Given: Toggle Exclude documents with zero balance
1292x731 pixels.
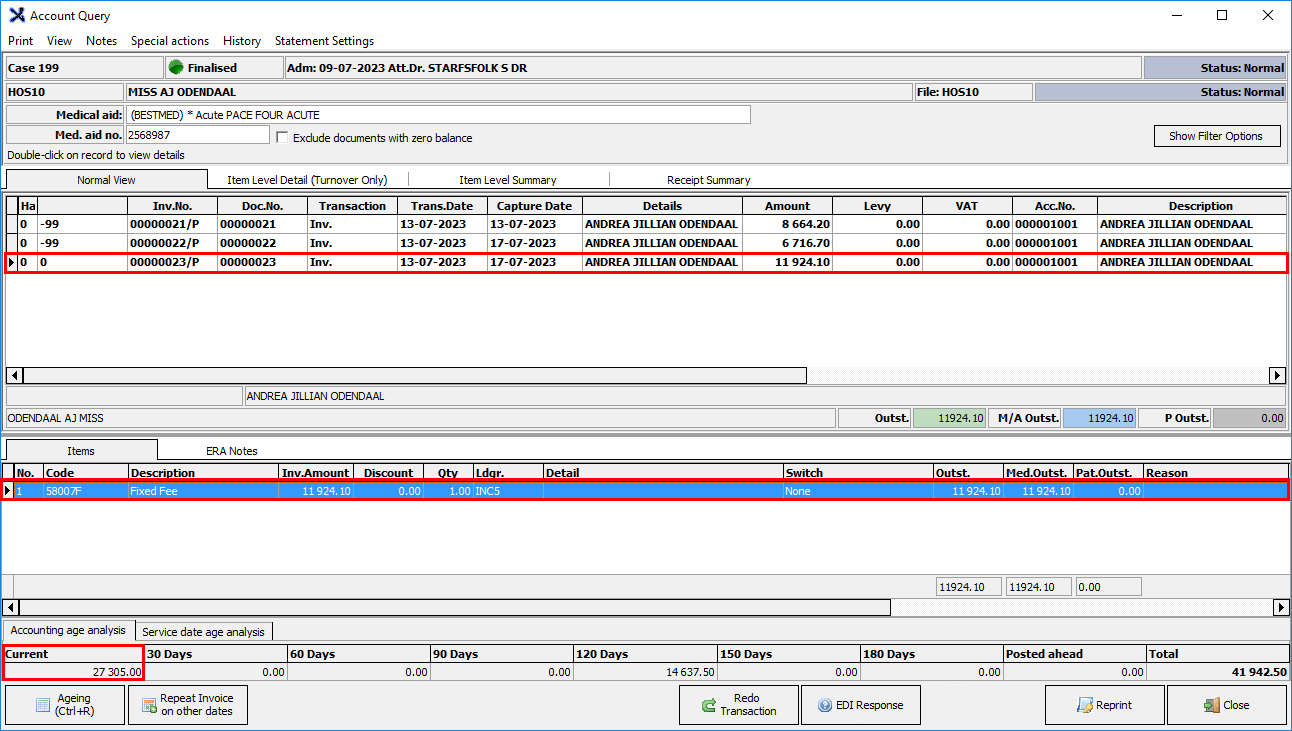Looking at the screenshot, I should (x=282, y=137).
